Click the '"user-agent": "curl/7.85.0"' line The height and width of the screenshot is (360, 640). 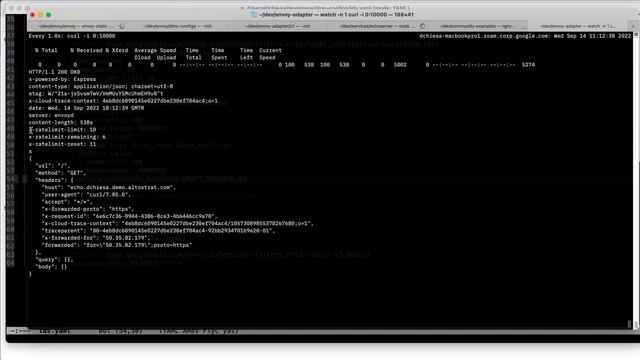(86, 195)
